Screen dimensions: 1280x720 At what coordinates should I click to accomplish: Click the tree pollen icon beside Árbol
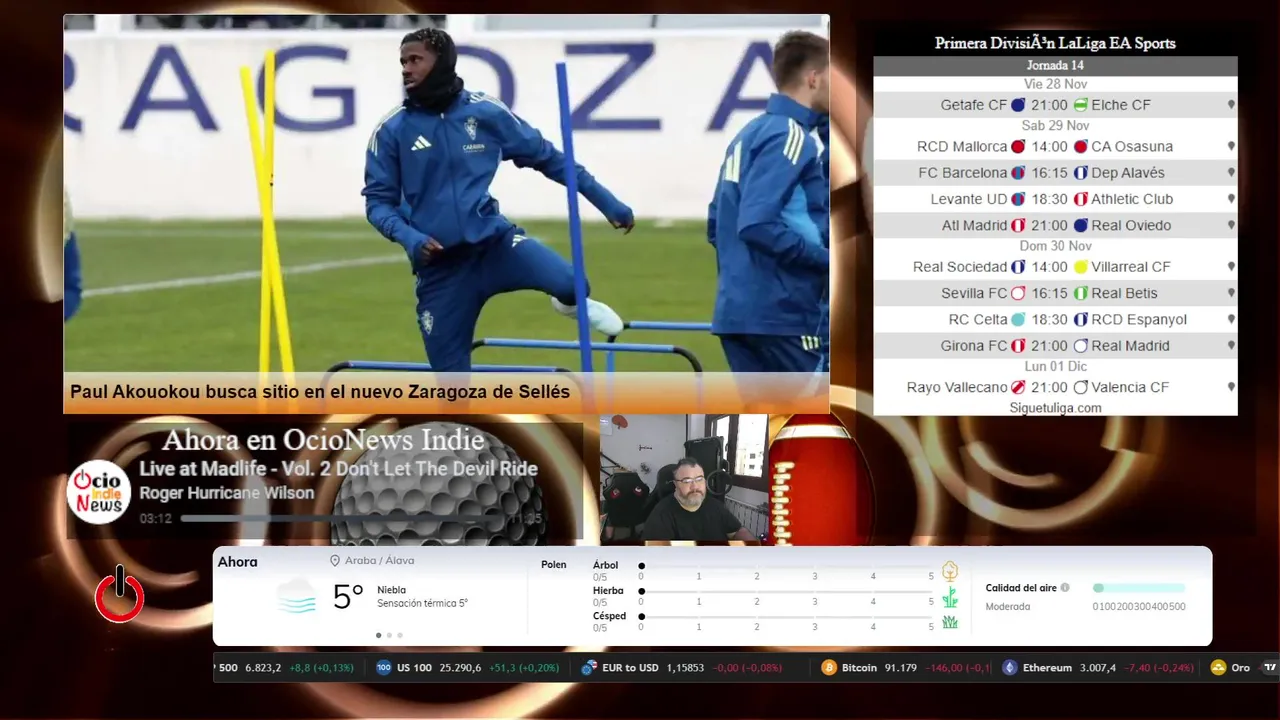pyautogui.click(x=950, y=572)
